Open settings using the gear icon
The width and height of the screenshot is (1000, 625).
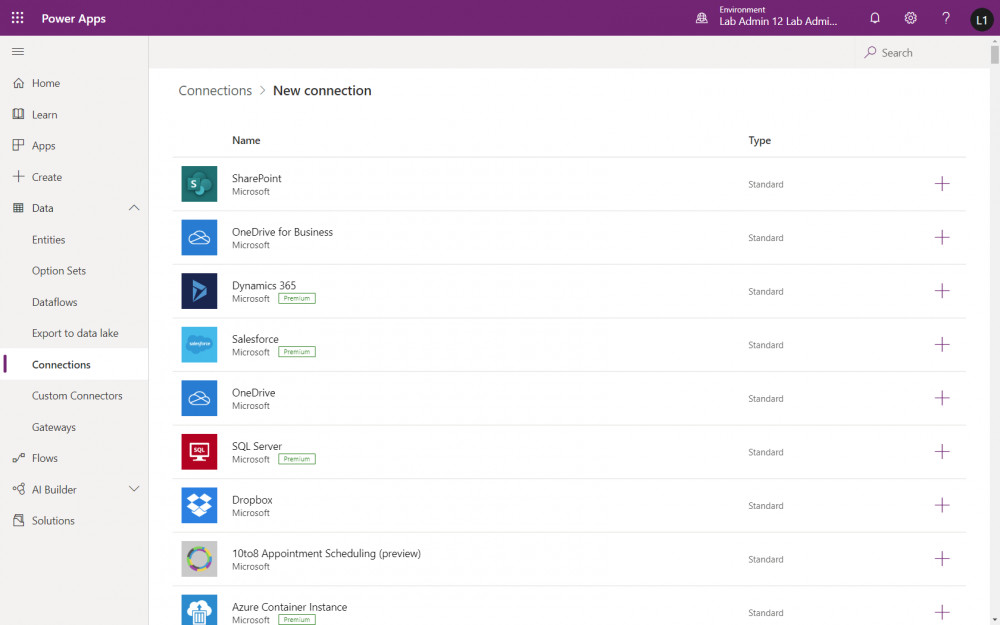pyautogui.click(x=910, y=17)
